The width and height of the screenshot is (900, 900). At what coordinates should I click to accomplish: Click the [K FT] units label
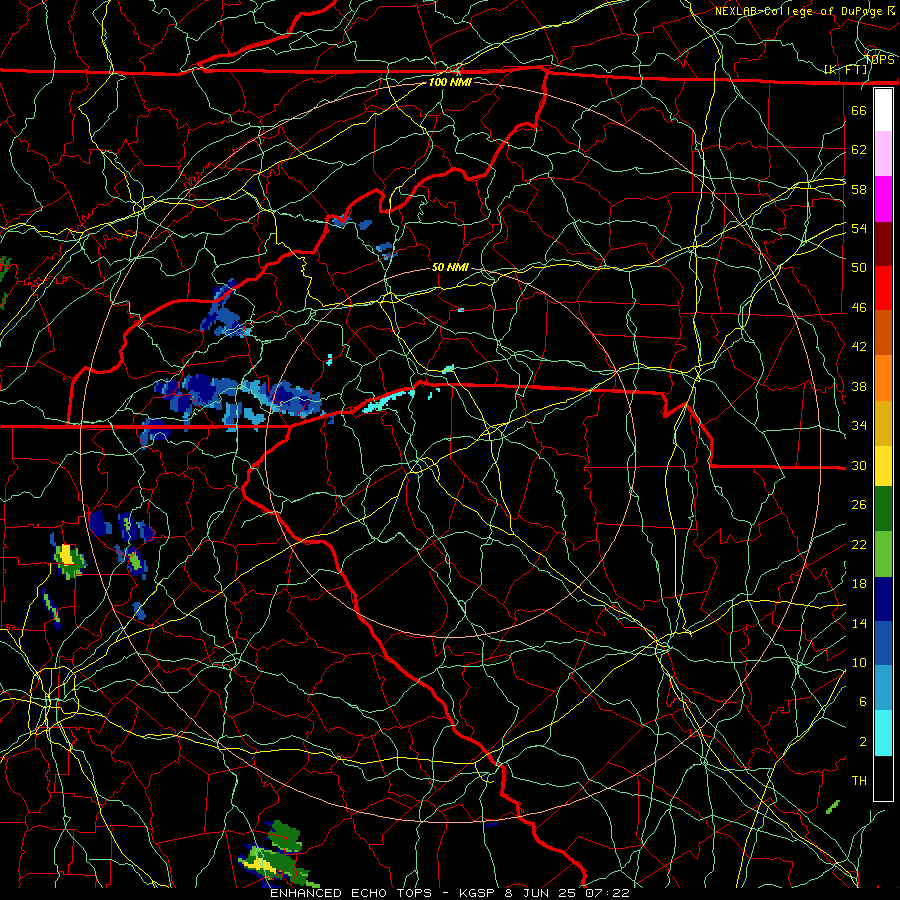click(845, 70)
